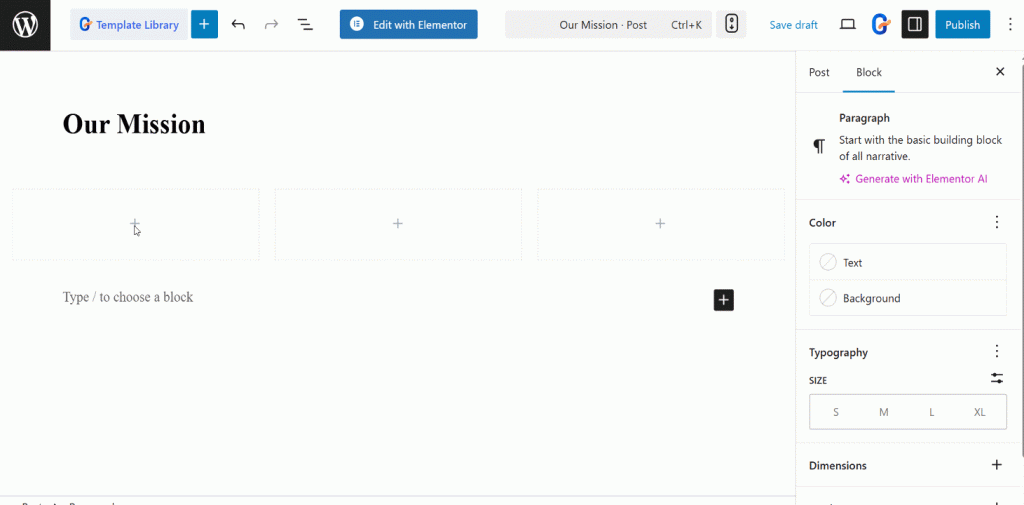Add a Dimensions option with plus

pyautogui.click(x=997, y=465)
